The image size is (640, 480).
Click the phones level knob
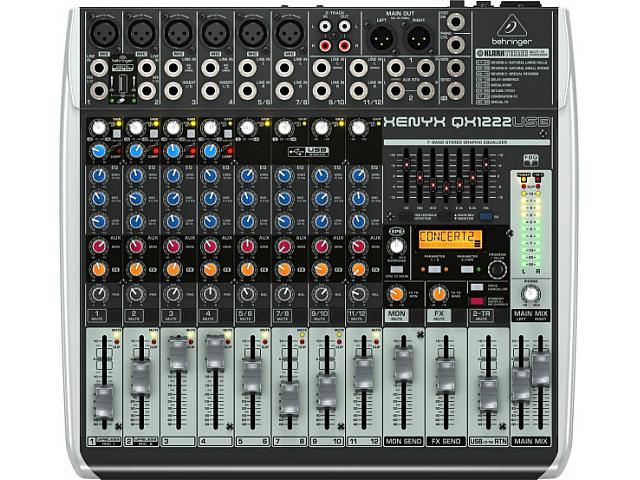tap(530, 294)
